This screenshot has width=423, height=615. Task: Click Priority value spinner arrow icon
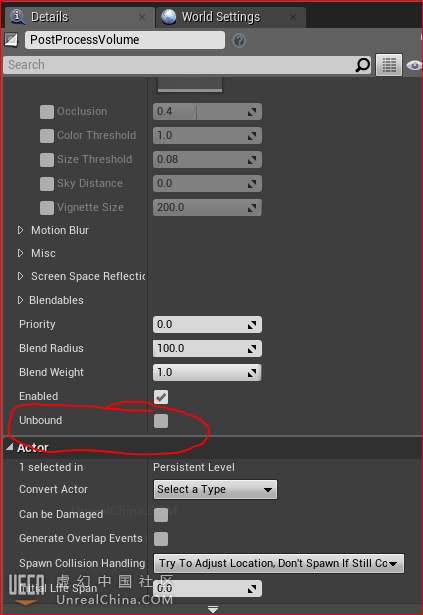(x=252, y=325)
